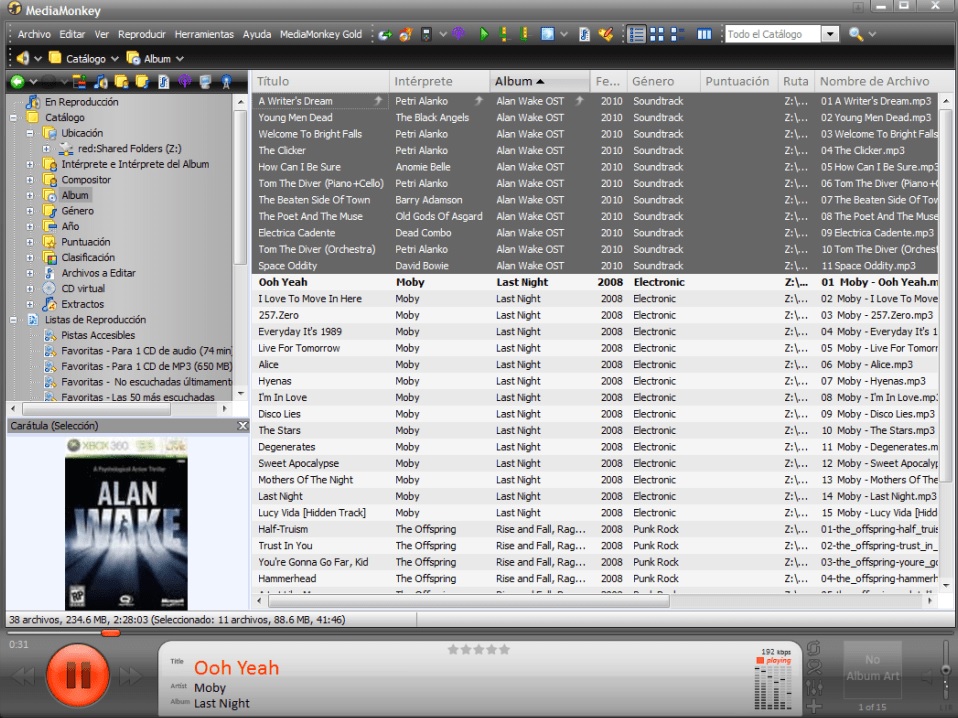The width and height of the screenshot is (958, 718).
Task: Sort by the Puntuación column header
Action: tap(737, 81)
